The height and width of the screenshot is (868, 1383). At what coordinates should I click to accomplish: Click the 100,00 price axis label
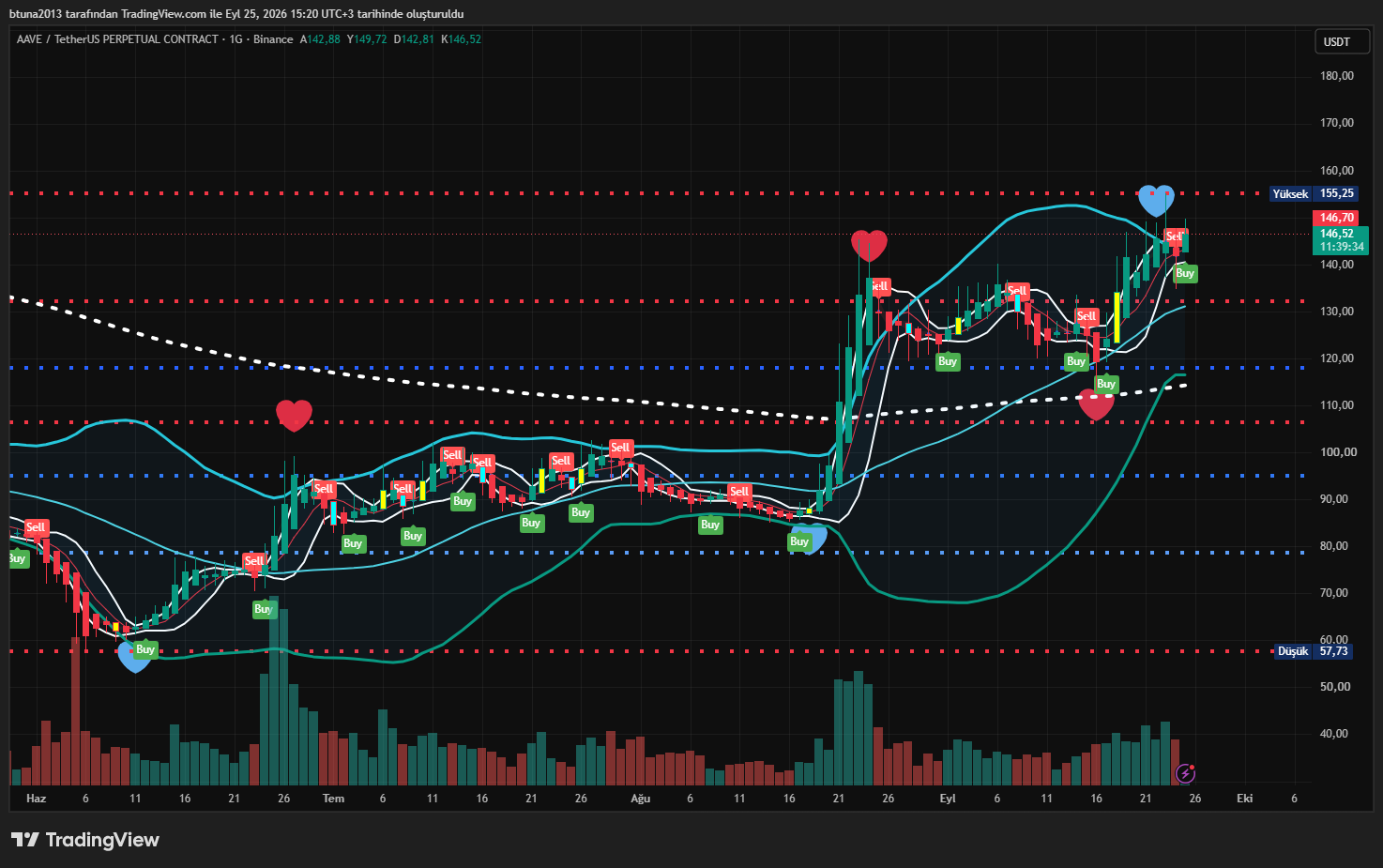coord(1338,452)
